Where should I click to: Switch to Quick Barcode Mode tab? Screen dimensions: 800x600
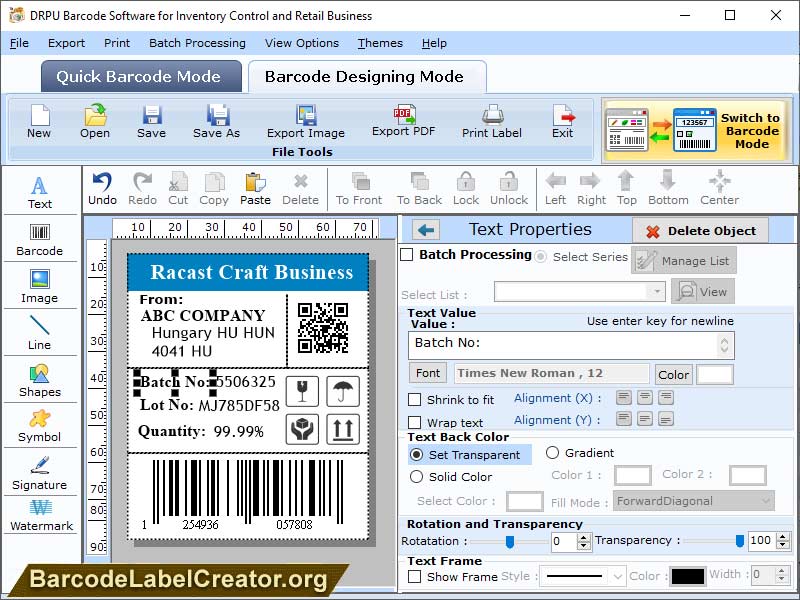(140, 76)
